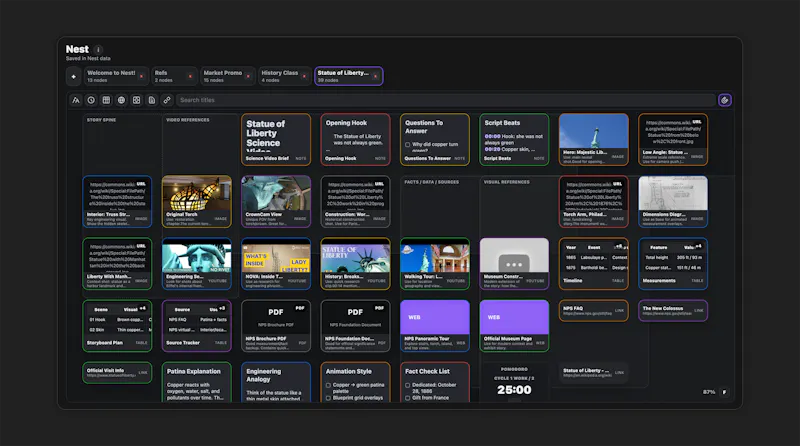Select the Engineering Analogy note card

276,382
